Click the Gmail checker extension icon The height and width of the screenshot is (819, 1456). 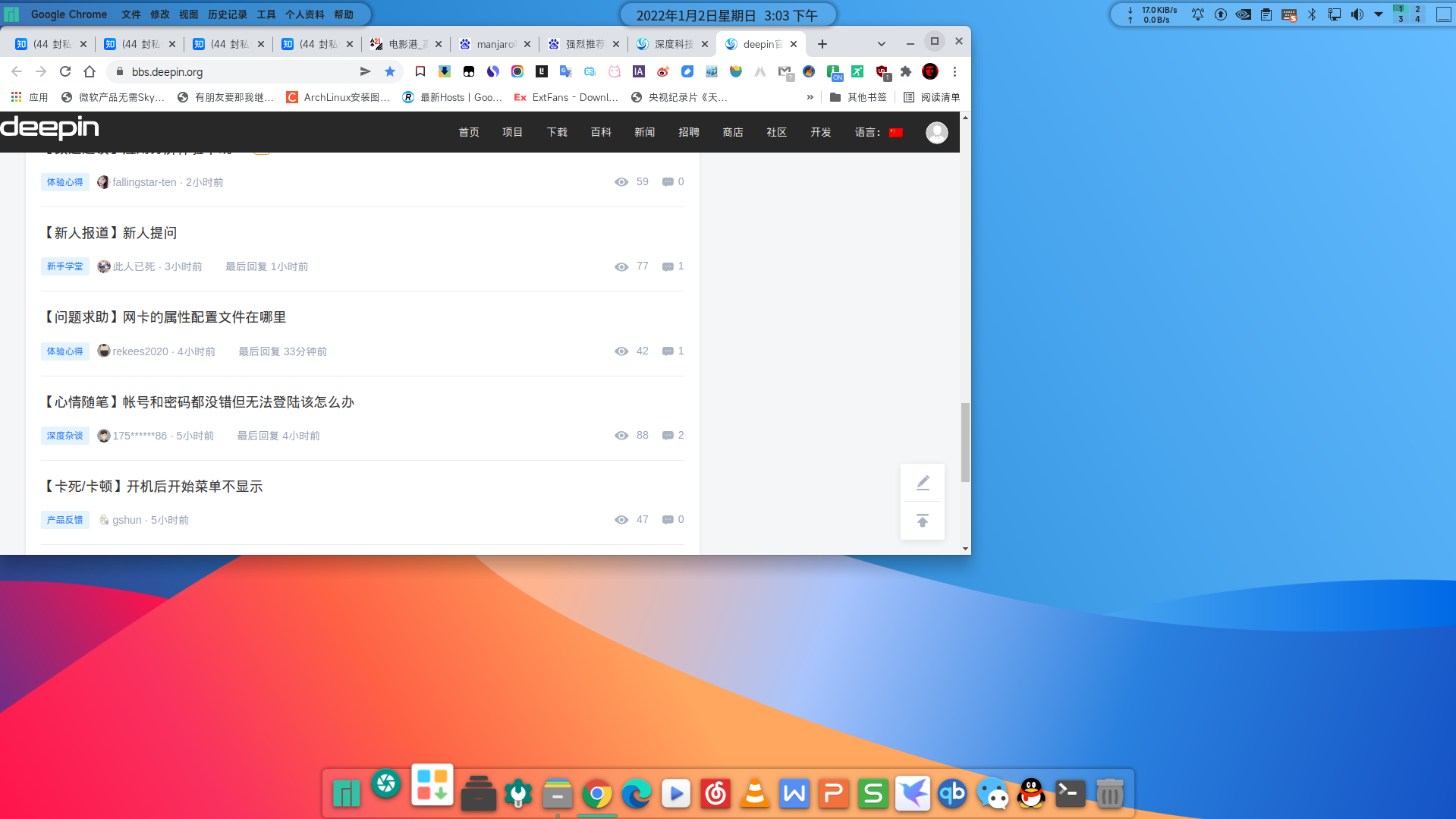click(x=785, y=72)
